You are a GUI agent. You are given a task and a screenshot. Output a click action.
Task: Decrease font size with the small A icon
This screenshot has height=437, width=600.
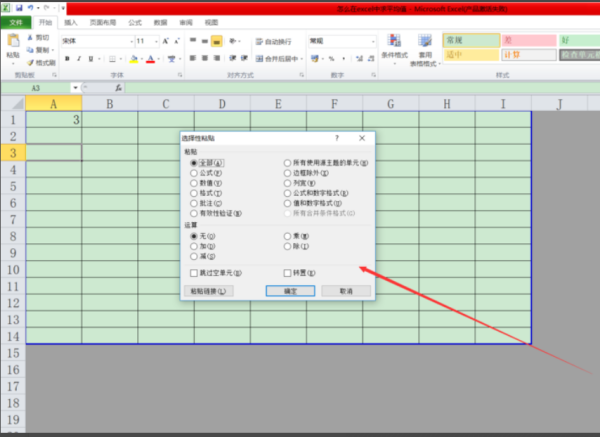[177, 41]
